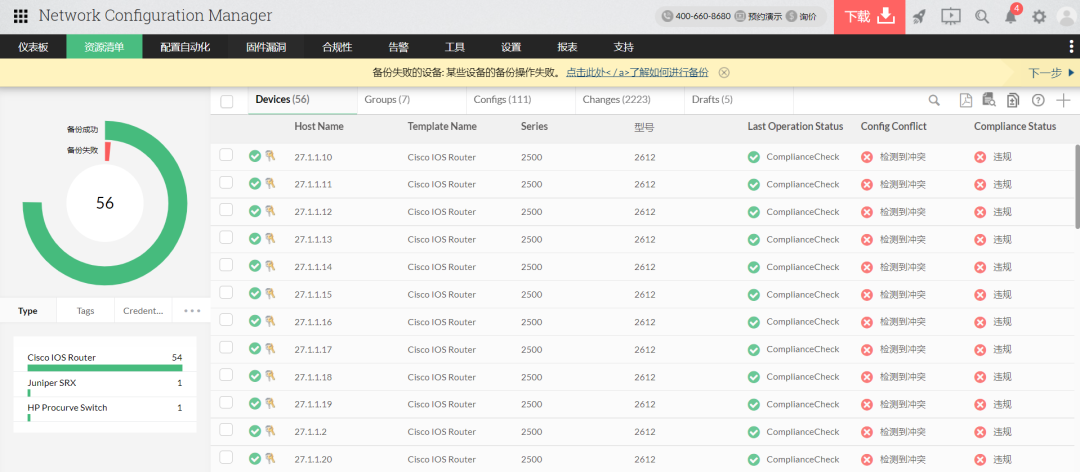Viewport: 1080px width, 472px height.
Task: Click the Cisco IOS Router green bar
Action: pyautogui.click(x=105, y=367)
